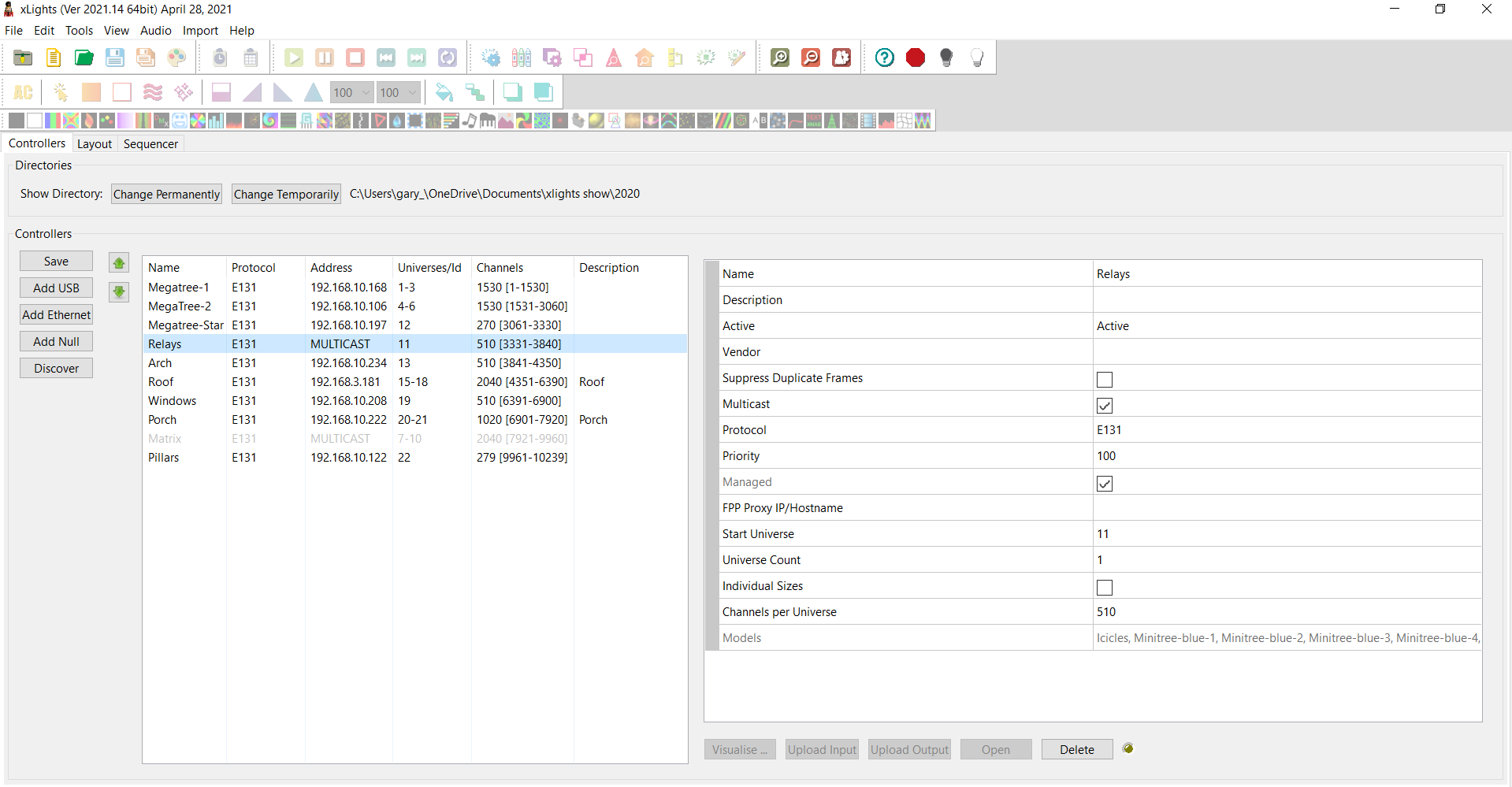Select the Shimmer waves AC tool
1512x787 pixels.
point(153,92)
